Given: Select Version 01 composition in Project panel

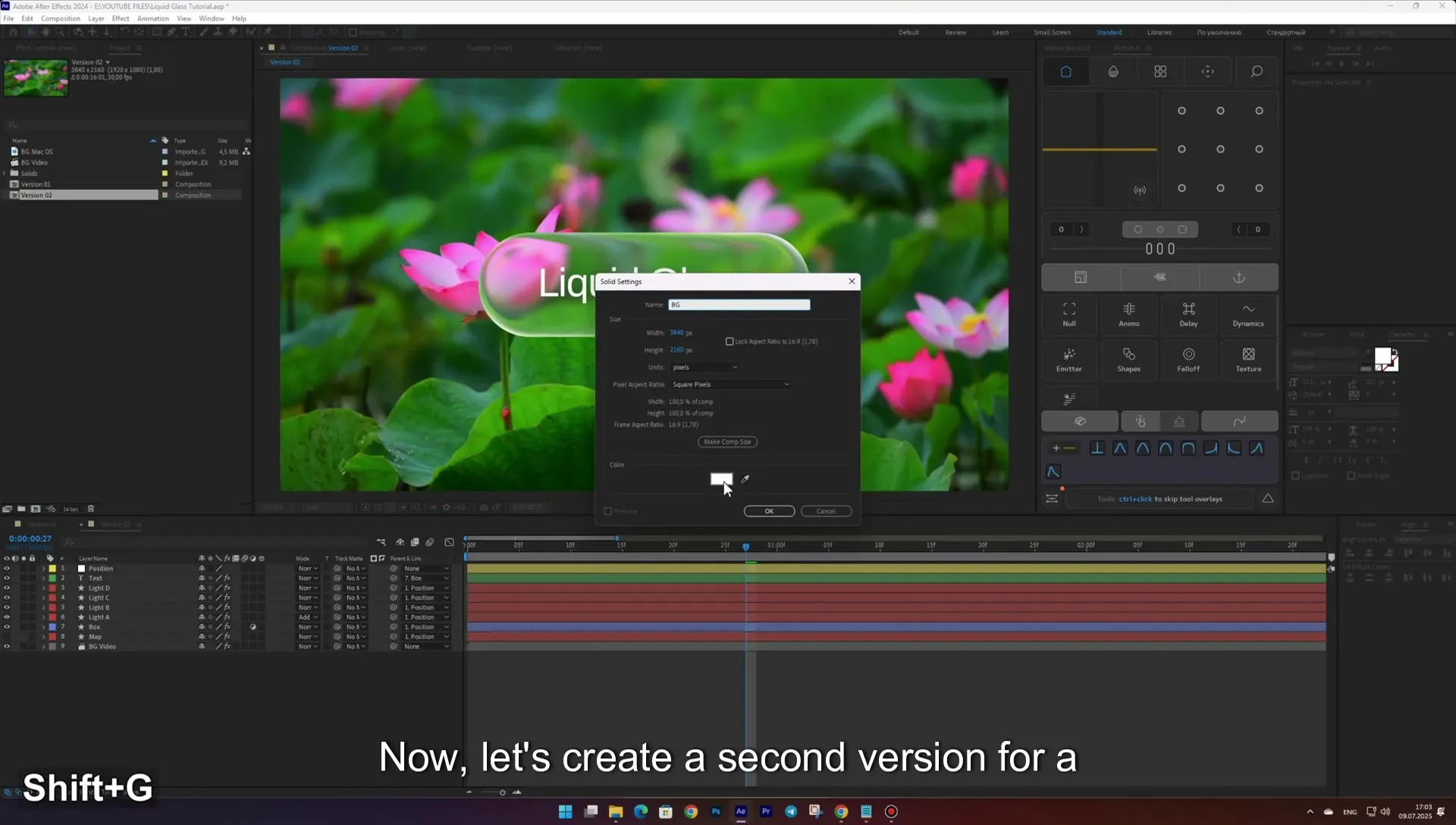Looking at the screenshot, I should tap(36, 184).
